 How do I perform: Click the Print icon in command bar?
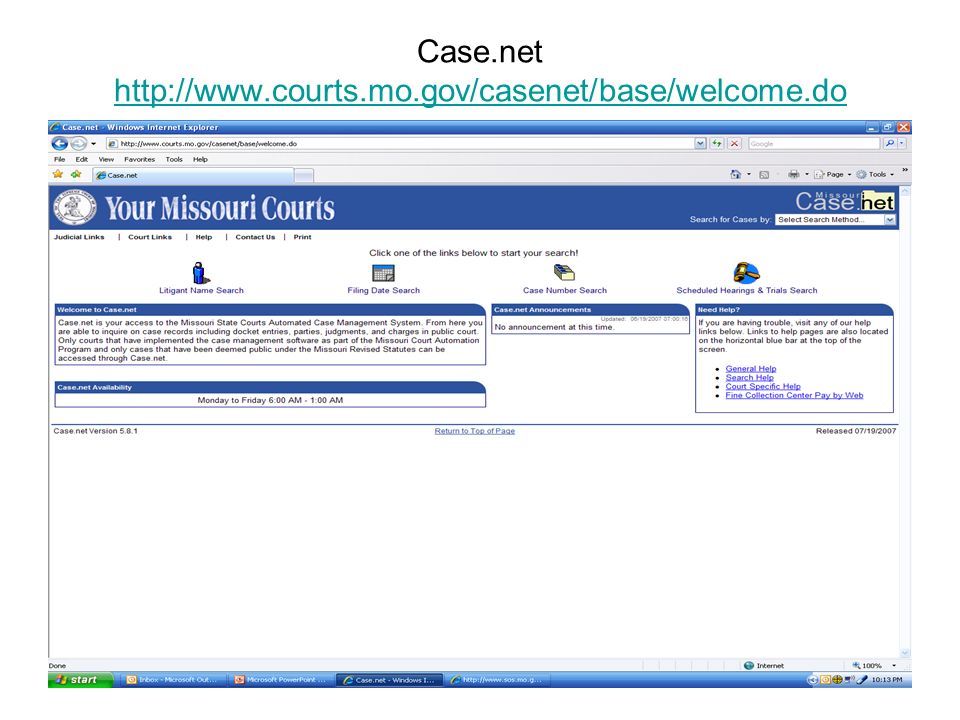793,174
